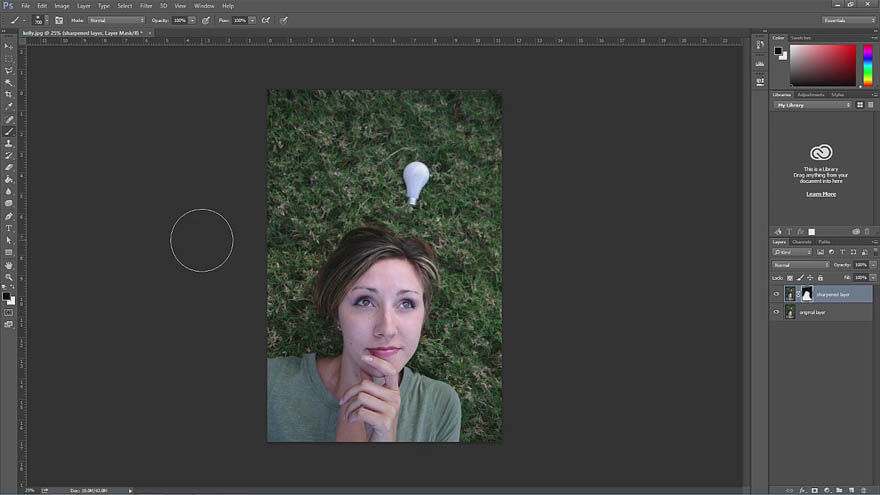Image resolution: width=880 pixels, height=495 pixels.
Task: Enable airbrush mode in options bar
Action: (x=265, y=20)
